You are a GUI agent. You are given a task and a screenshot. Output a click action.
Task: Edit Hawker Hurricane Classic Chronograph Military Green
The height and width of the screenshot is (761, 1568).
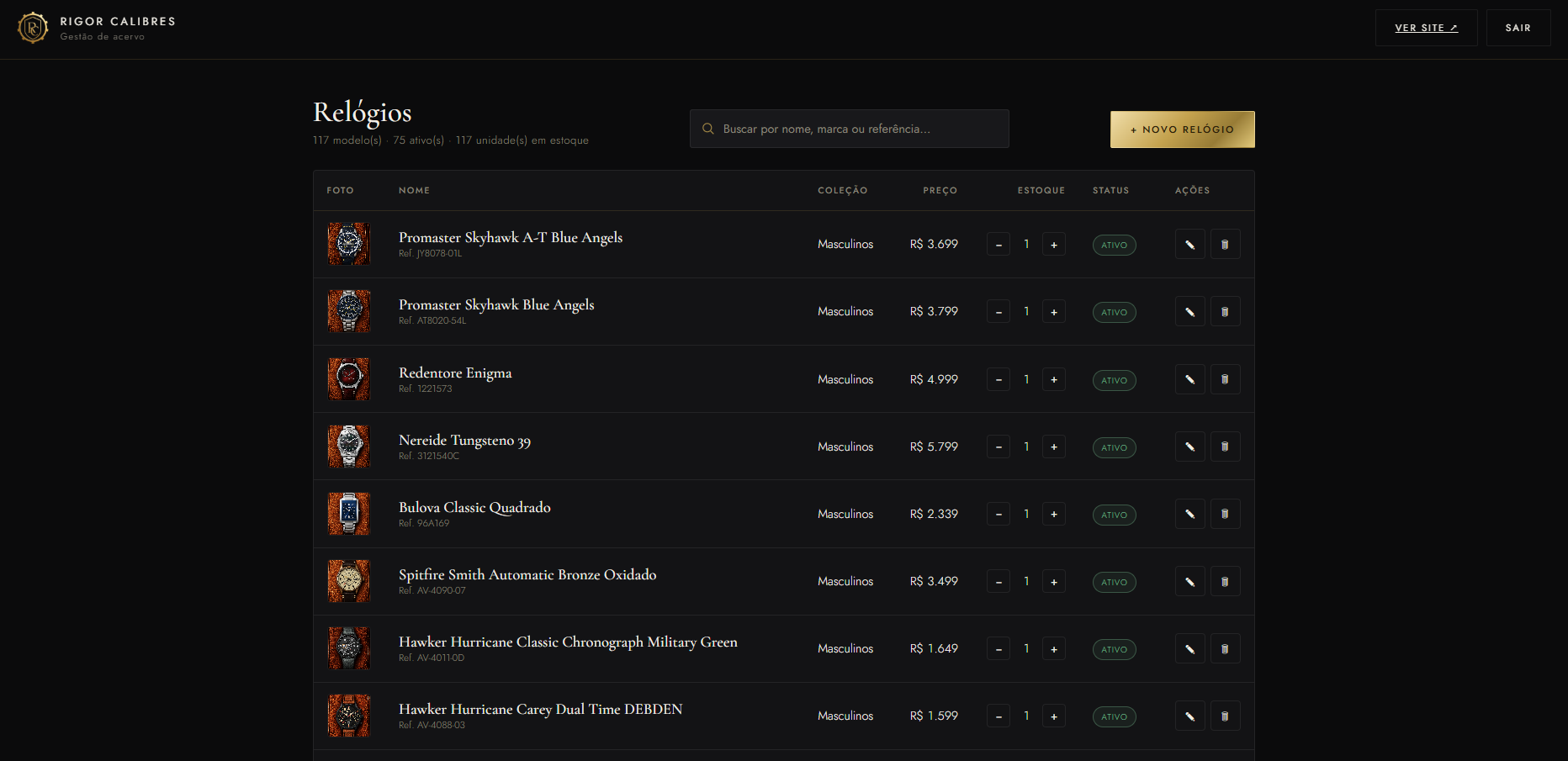(x=1189, y=648)
